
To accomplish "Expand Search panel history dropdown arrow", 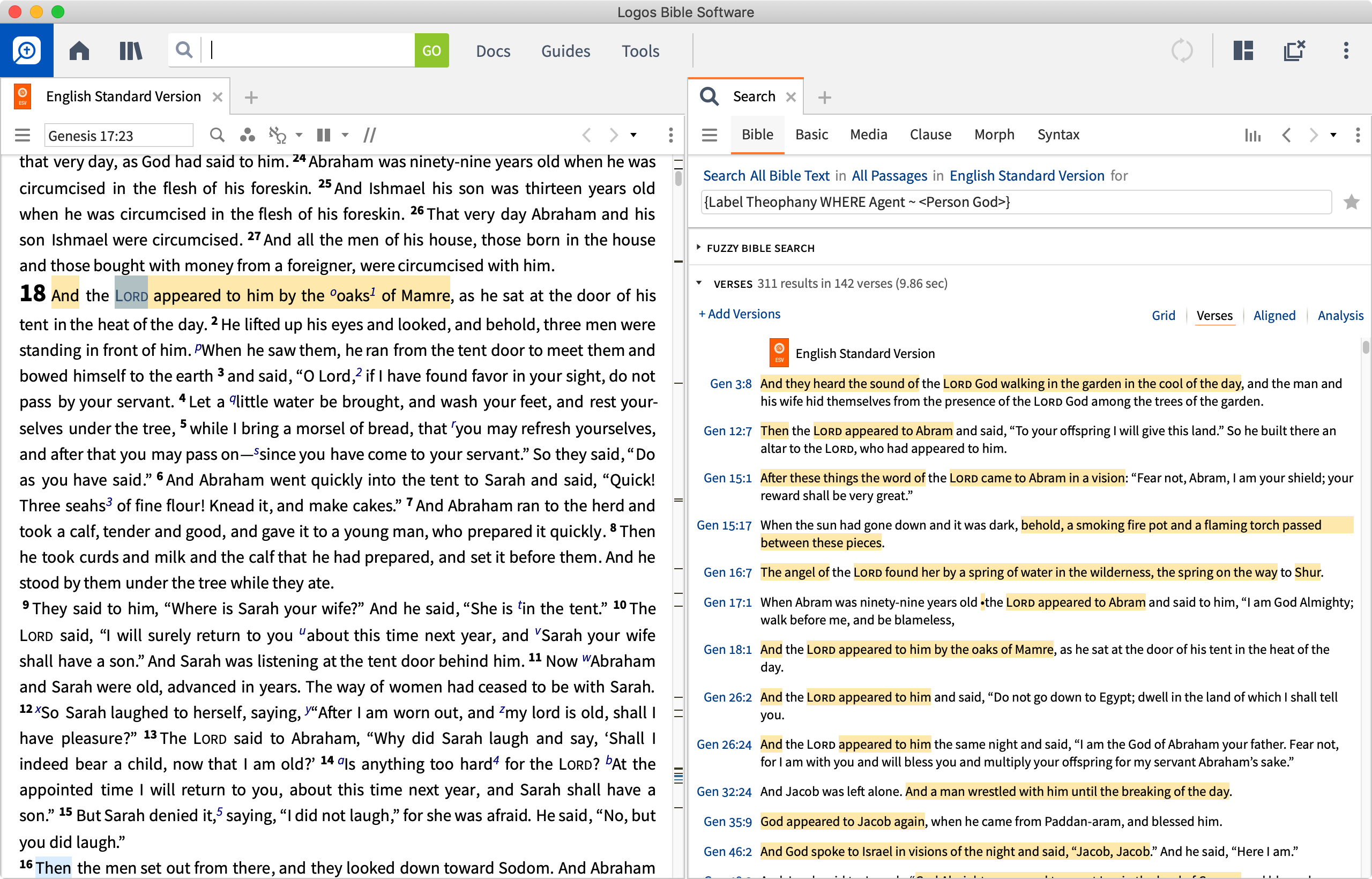I will tap(1333, 135).
